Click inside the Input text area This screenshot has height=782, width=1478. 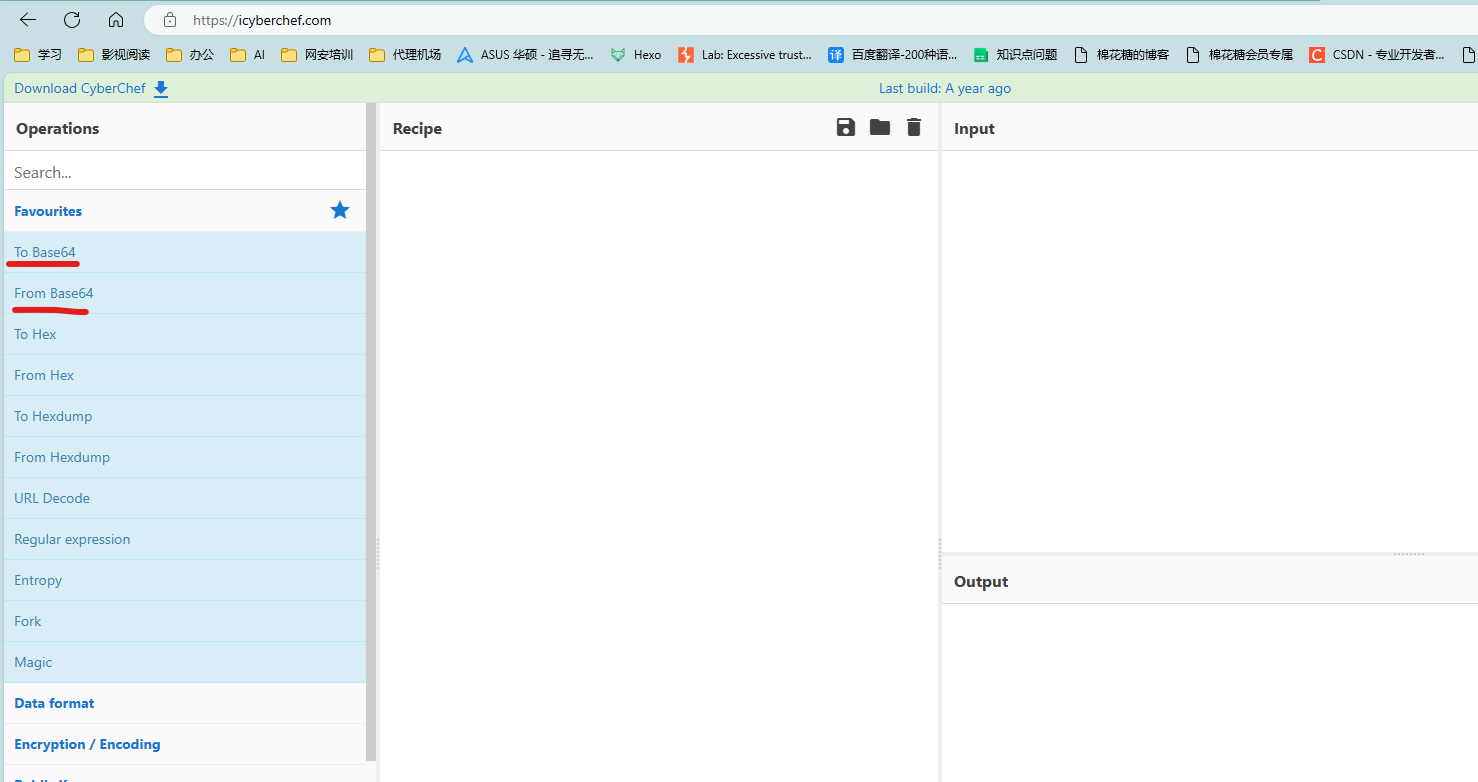1209,350
